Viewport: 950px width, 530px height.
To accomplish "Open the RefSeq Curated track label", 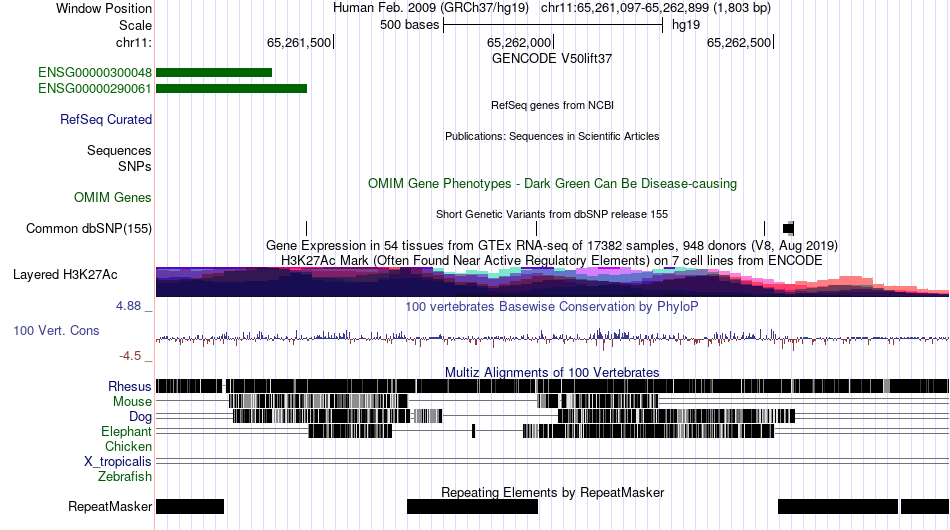I will coord(106,119).
